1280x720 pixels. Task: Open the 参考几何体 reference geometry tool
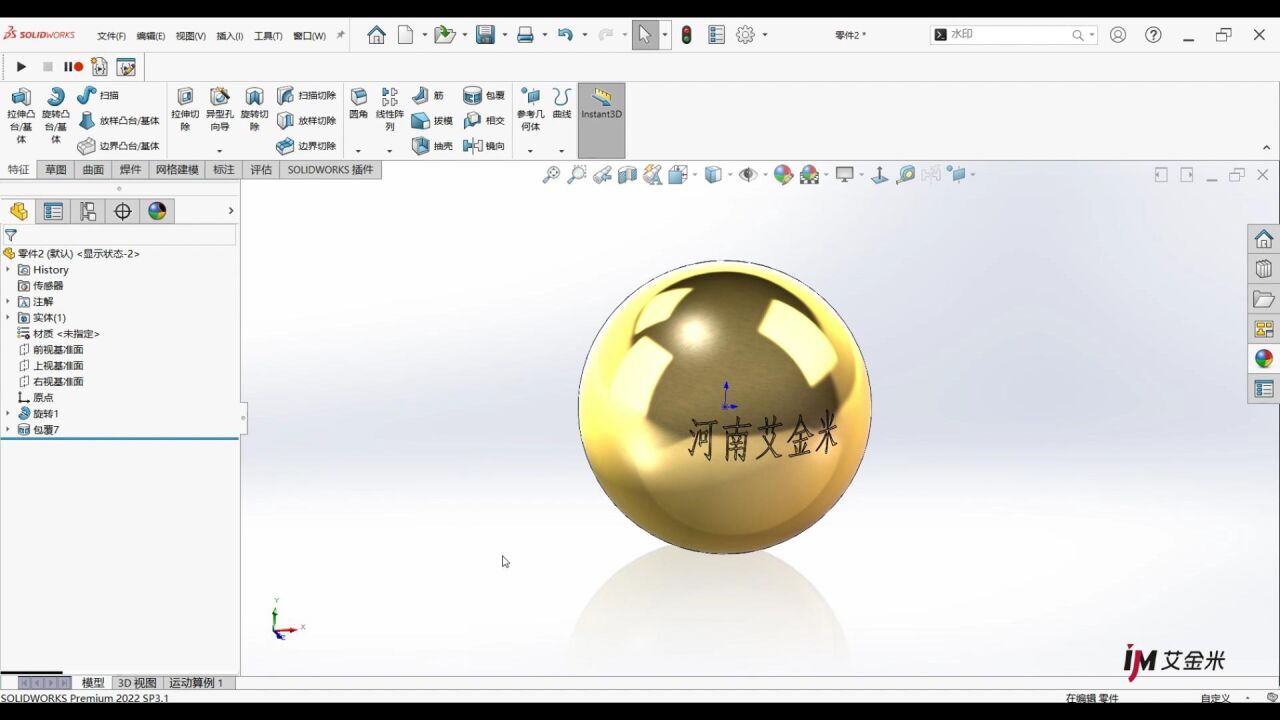pos(530,109)
